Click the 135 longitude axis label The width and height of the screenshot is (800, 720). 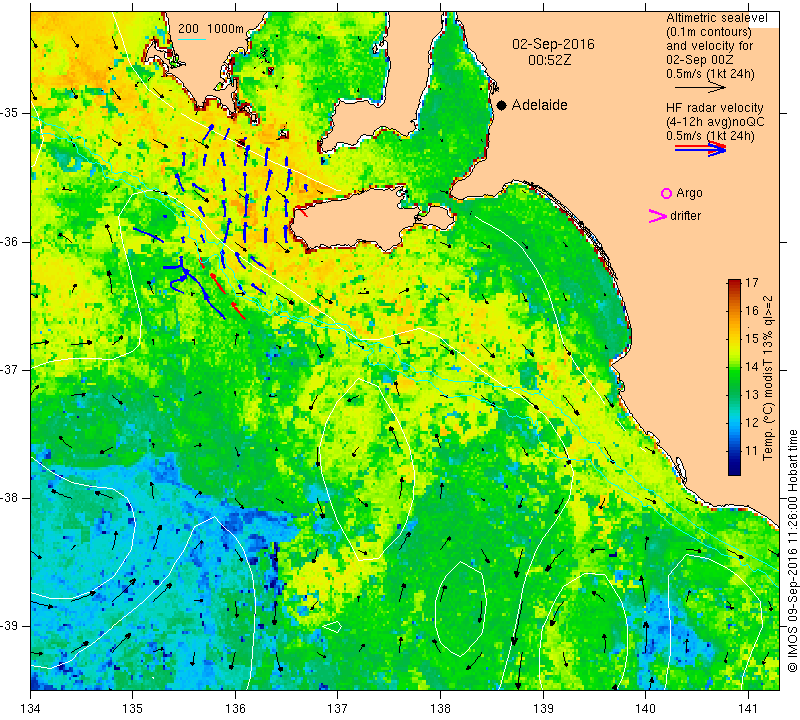[133, 709]
